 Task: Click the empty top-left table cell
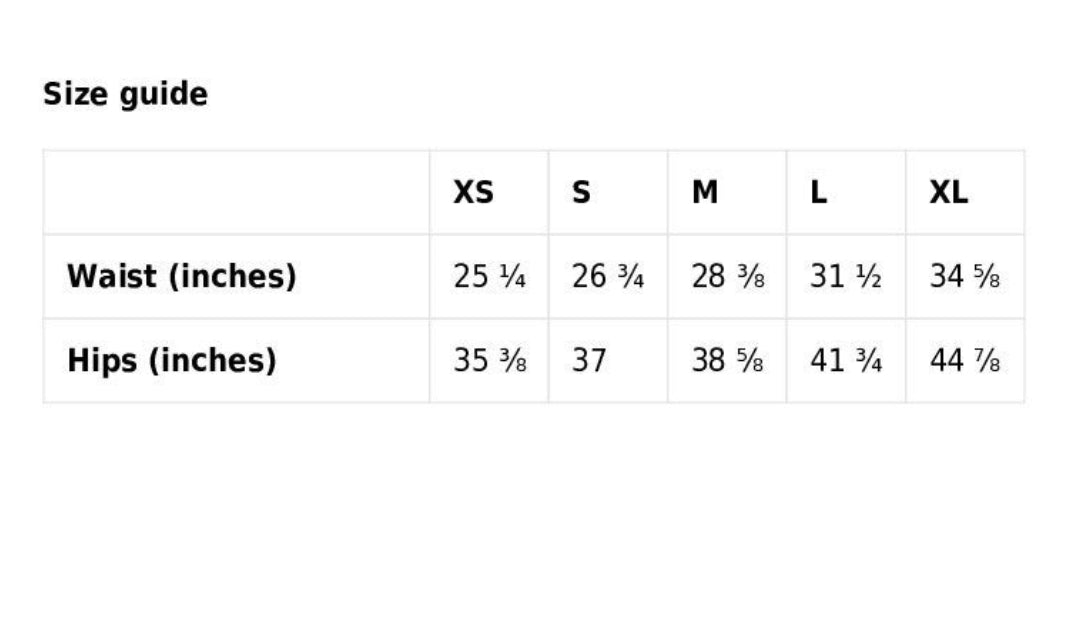tap(236, 192)
